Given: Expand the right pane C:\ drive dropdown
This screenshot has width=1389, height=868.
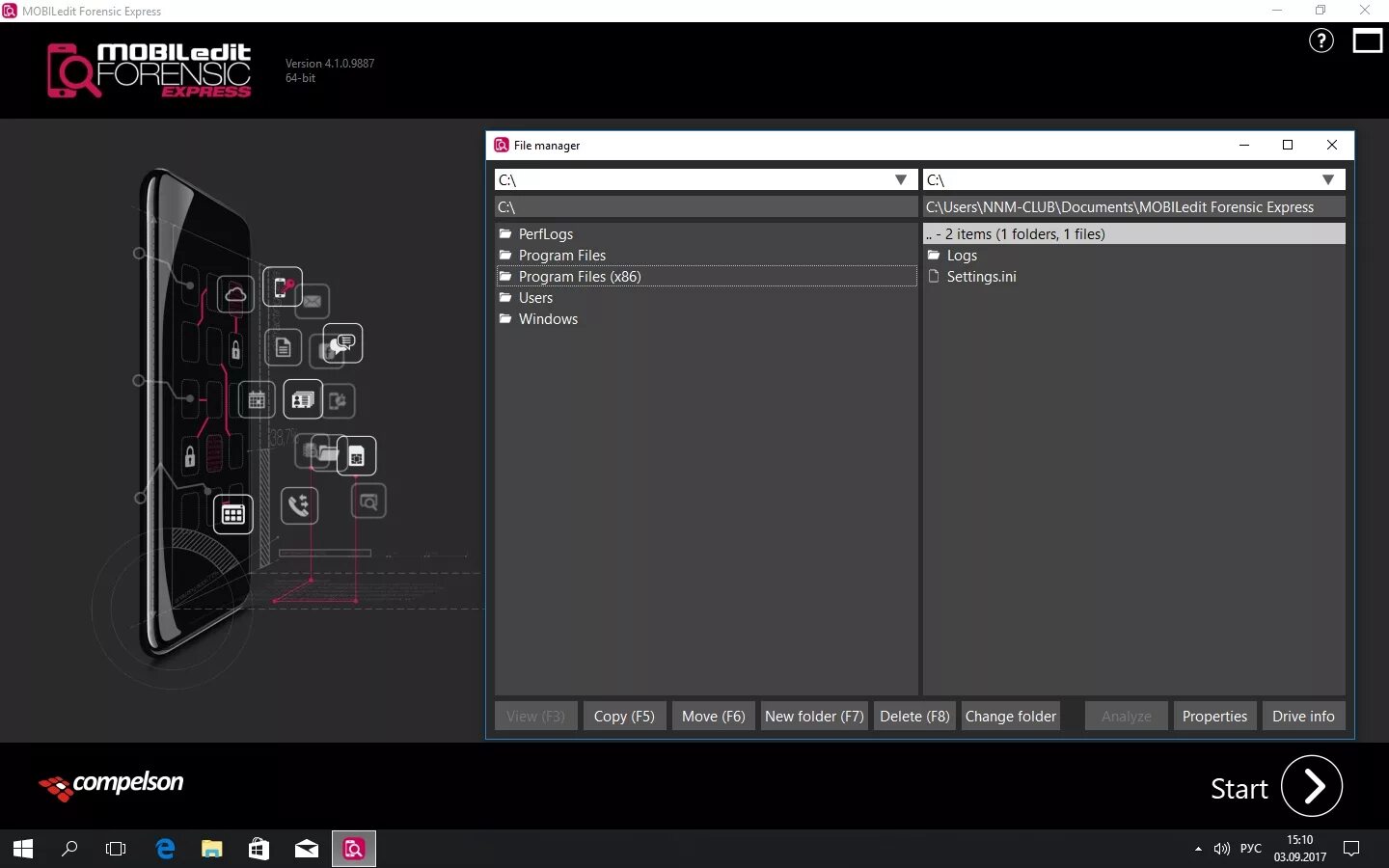Looking at the screenshot, I should [1328, 179].
